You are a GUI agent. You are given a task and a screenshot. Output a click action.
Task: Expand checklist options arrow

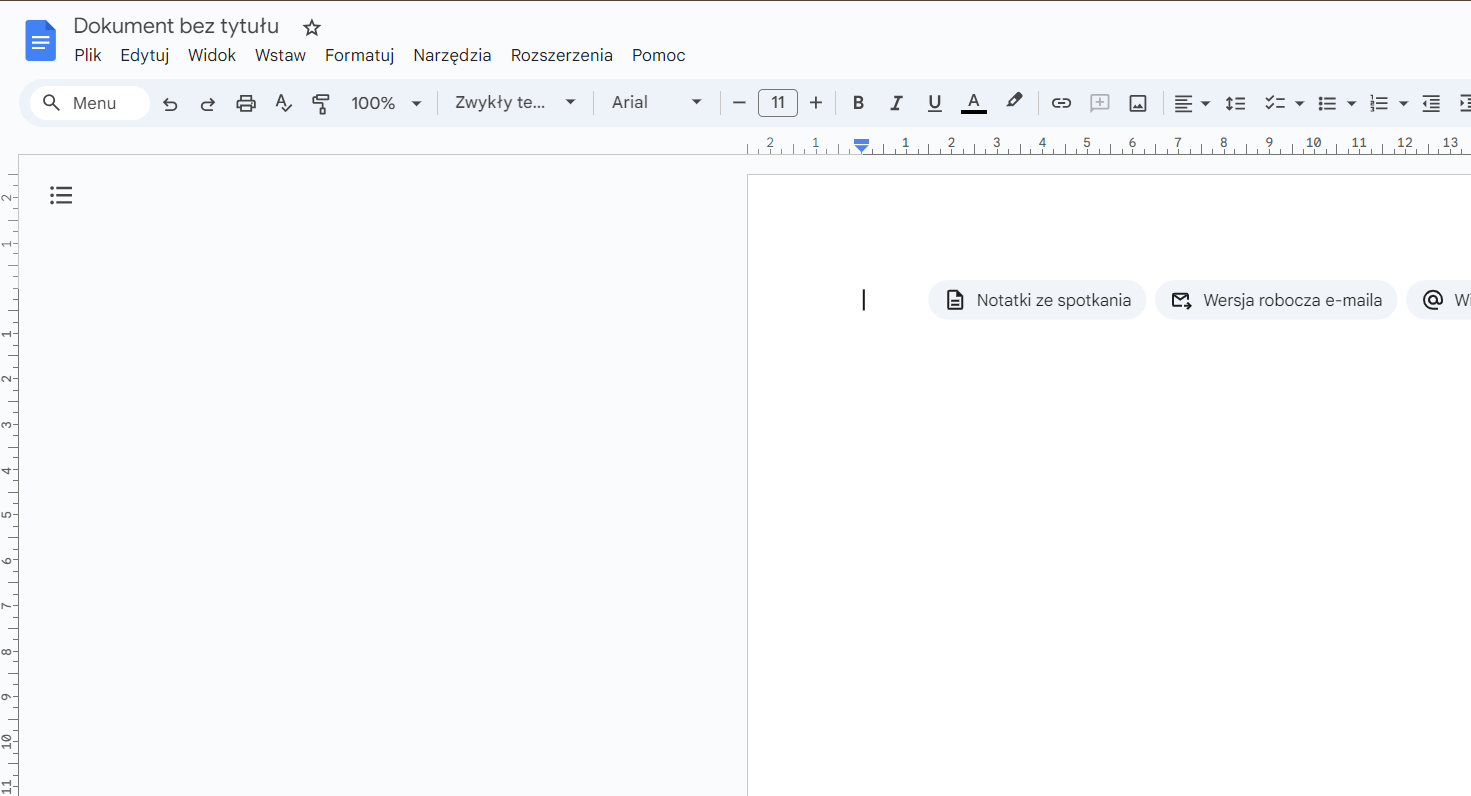click(x=1300, y=103)
